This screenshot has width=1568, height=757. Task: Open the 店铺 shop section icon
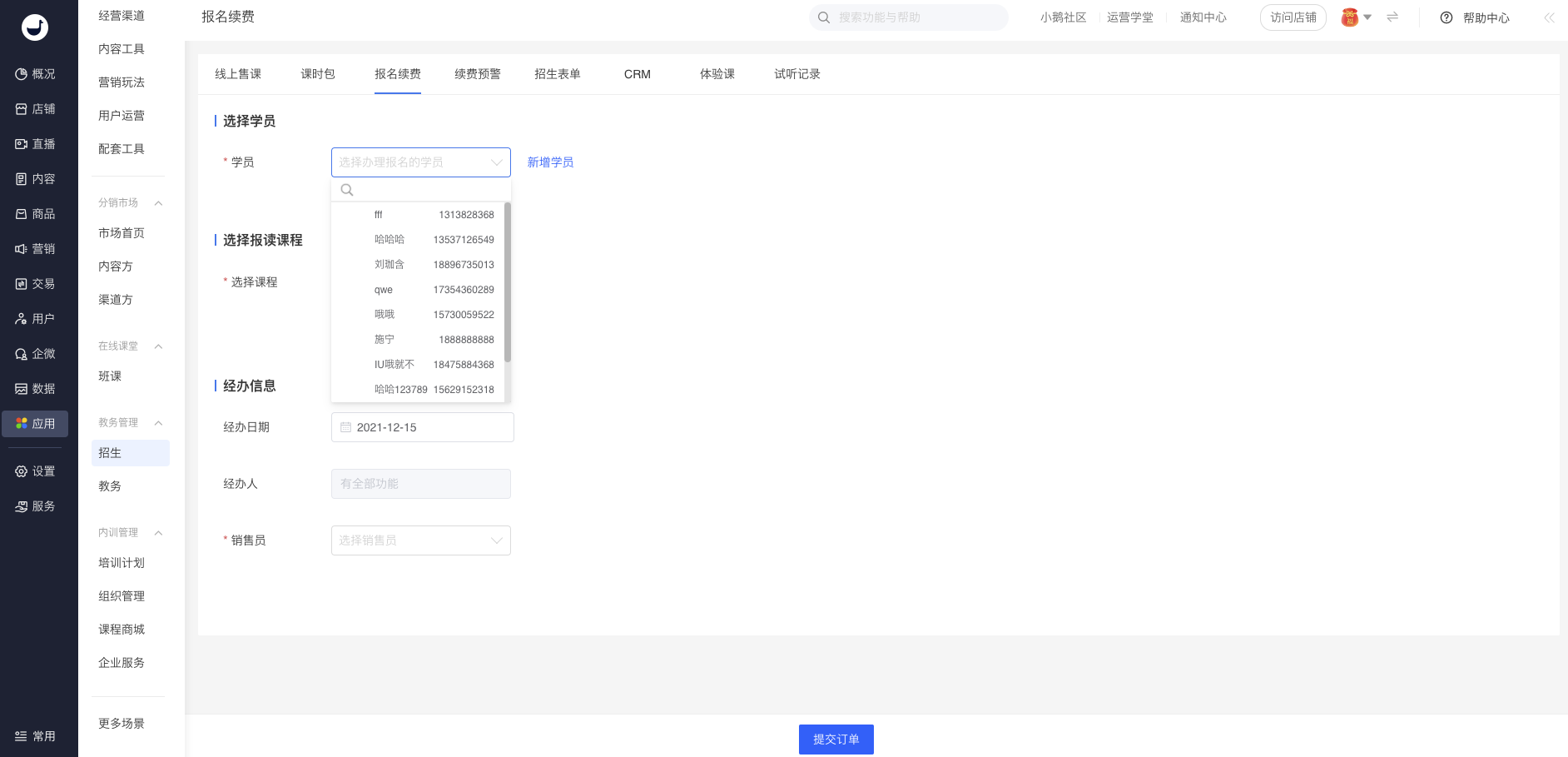pyautogui.click(x=22, y=109)
